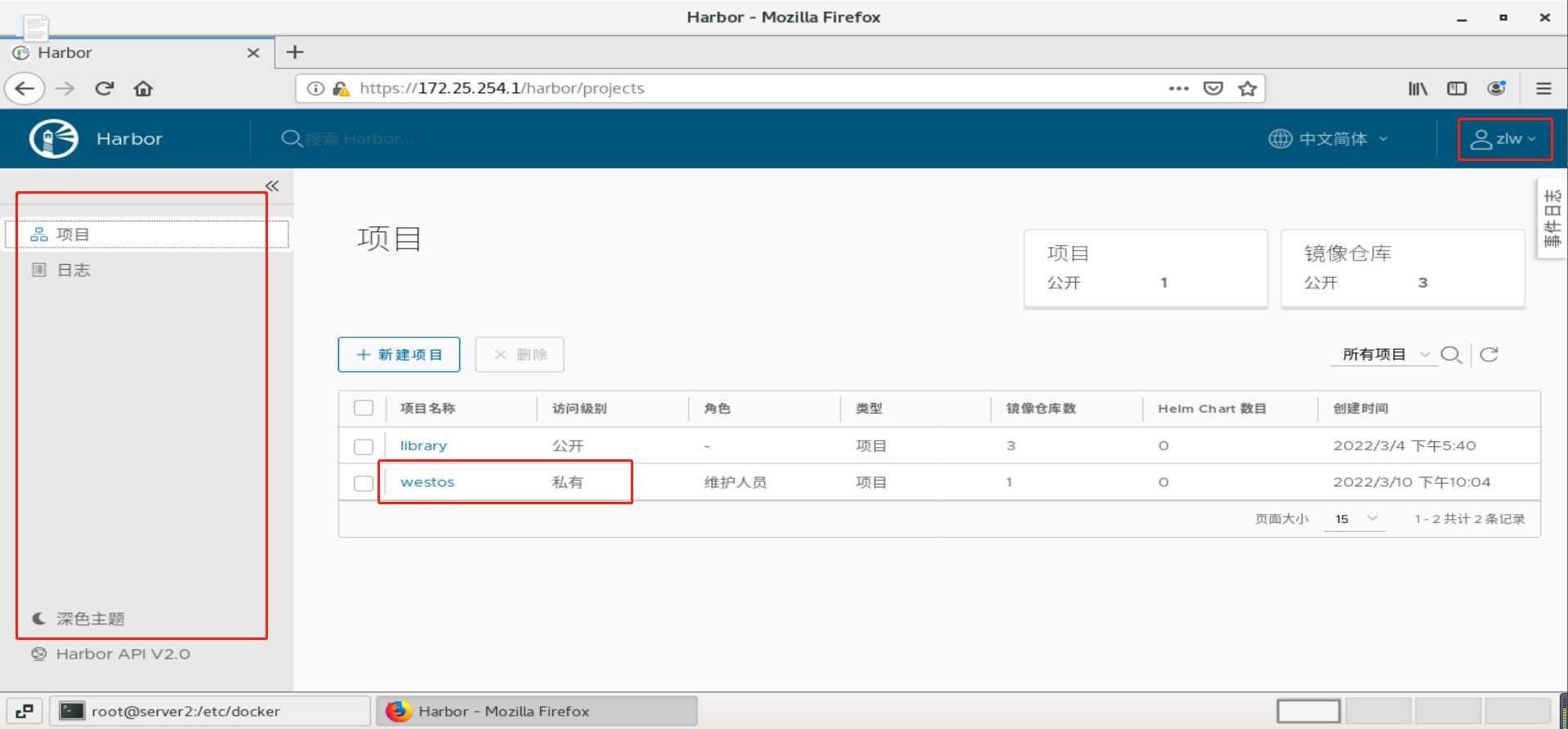Click the 2022/3/10 creation time cell

1412,482
